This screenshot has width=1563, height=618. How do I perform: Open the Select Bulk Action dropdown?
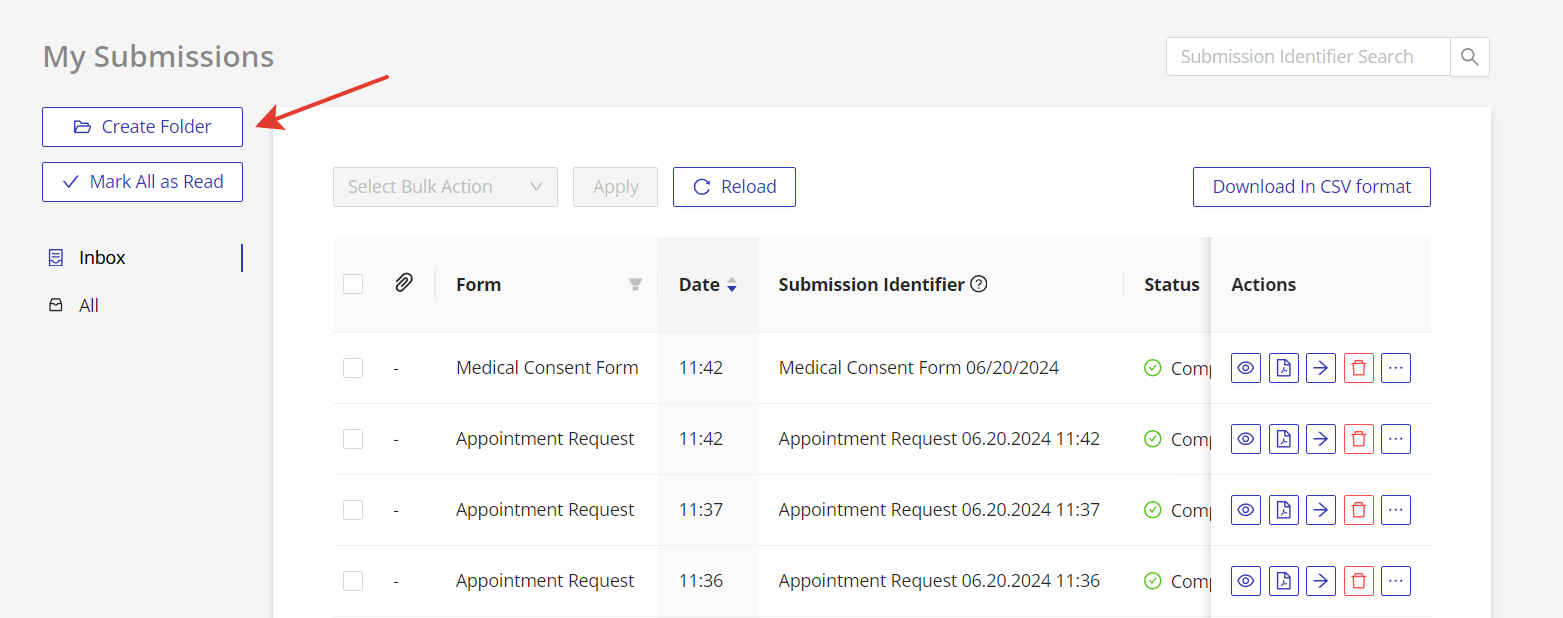click(x=445, y=187)
